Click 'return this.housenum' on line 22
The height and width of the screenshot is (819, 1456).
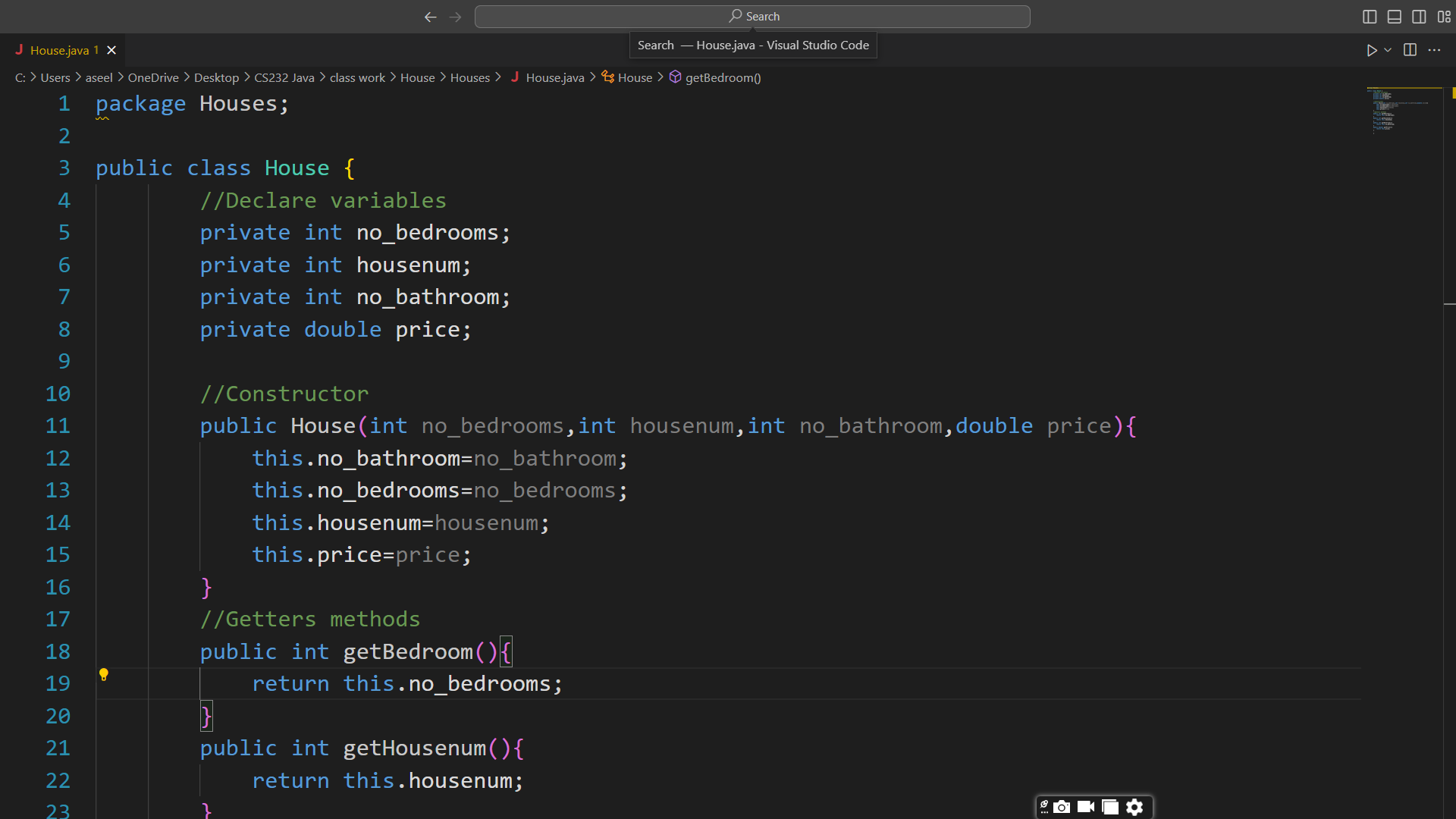coord(388,780)
